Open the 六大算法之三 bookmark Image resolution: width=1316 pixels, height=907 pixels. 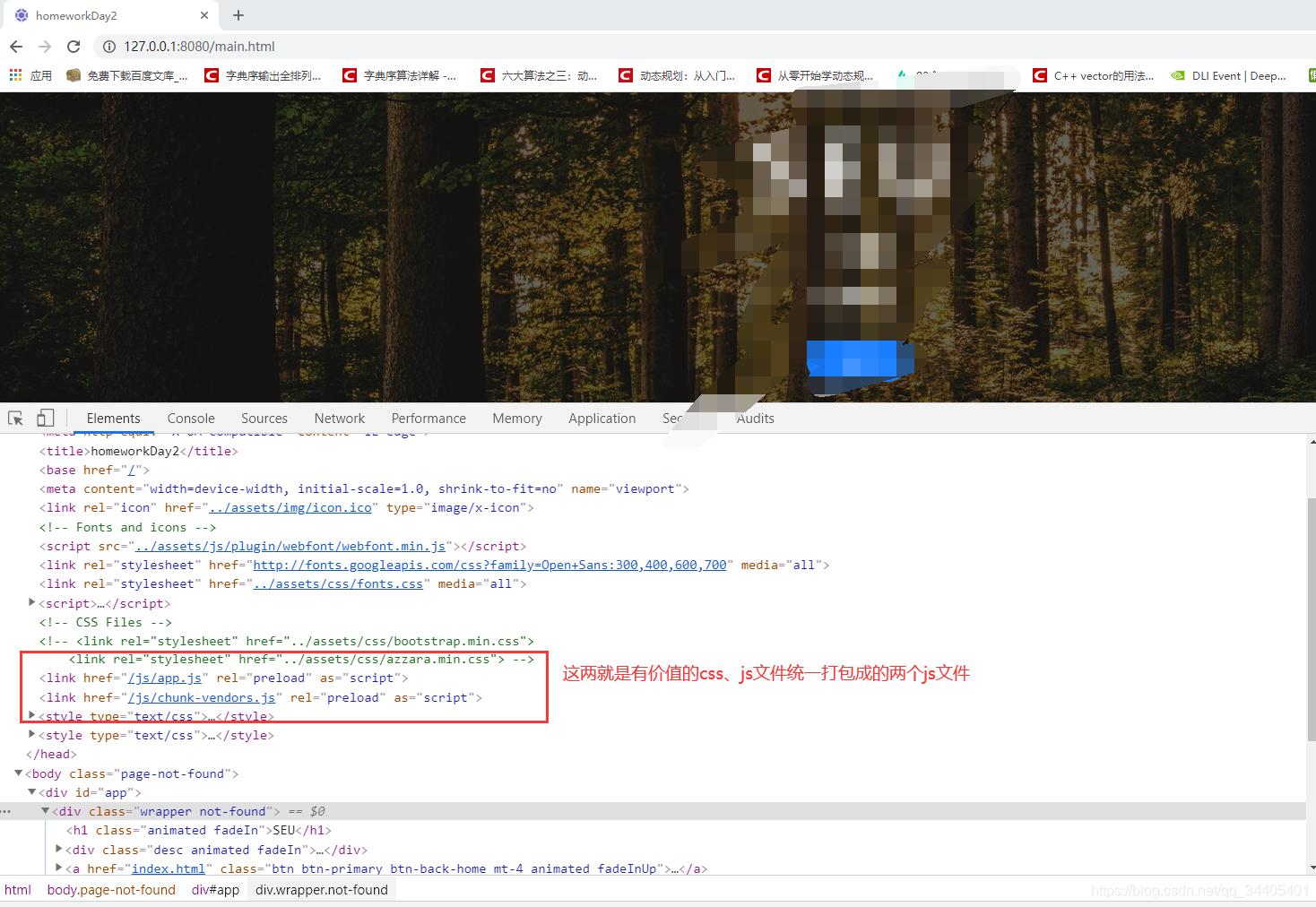click(x=539, y=76)
